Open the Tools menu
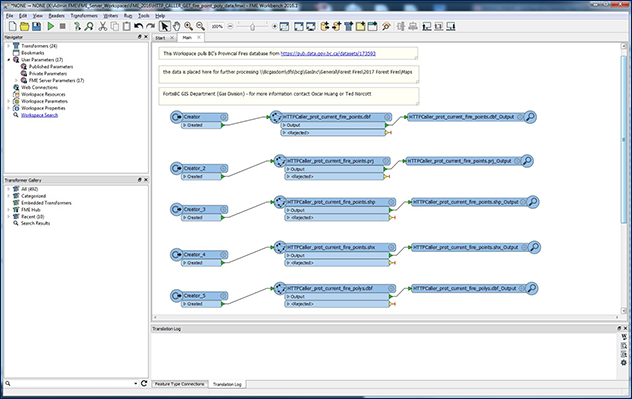The width and height of the screenshot is (632, 399). (143, 16)
